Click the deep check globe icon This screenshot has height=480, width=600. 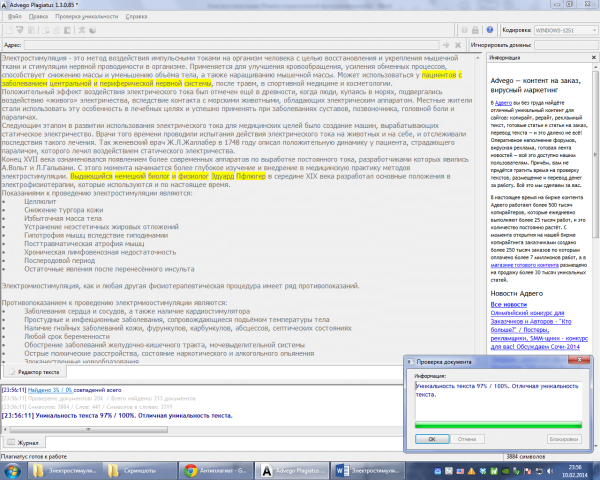[x=92, y=30]
